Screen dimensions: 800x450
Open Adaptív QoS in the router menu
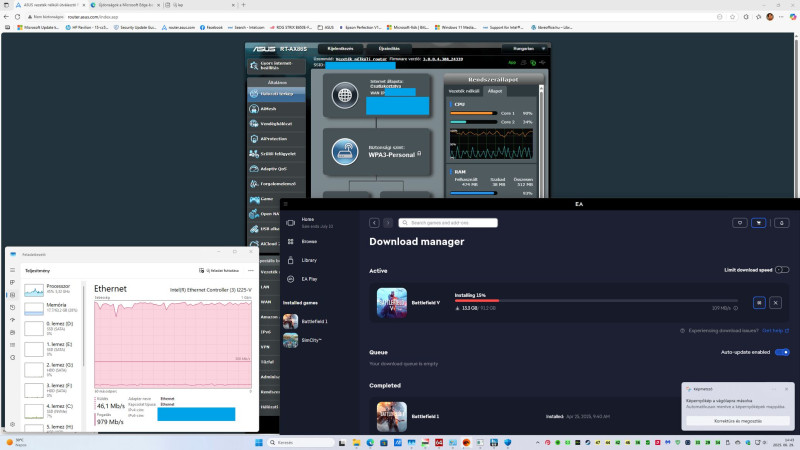pos(277,168)
